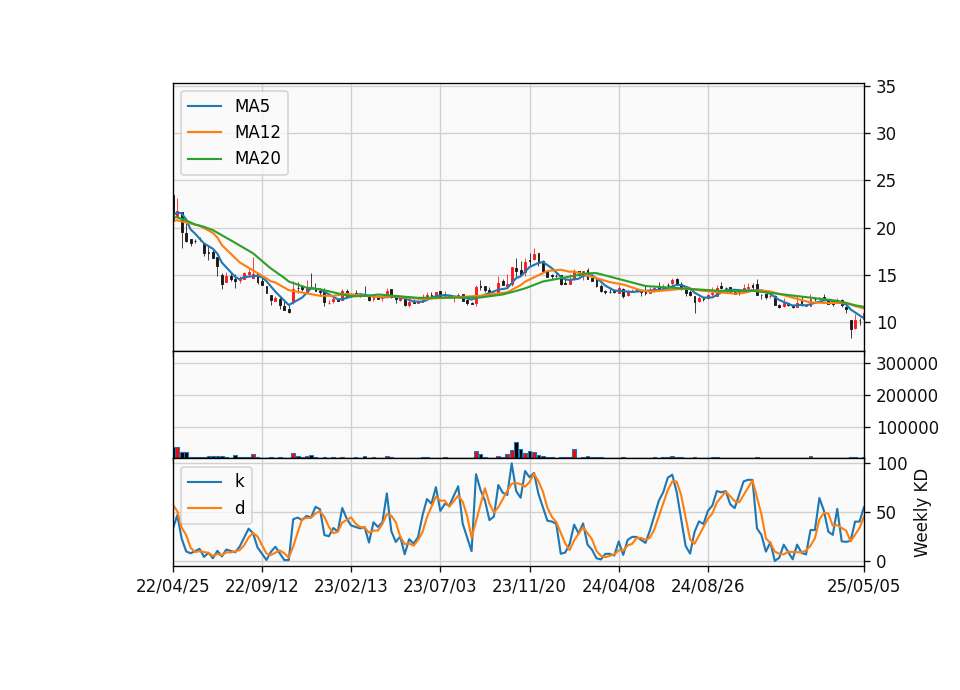Image resolution: width=960 pixels, height=690 pixels.
Task: Click the price axis value 20
Action: point(886,229)
